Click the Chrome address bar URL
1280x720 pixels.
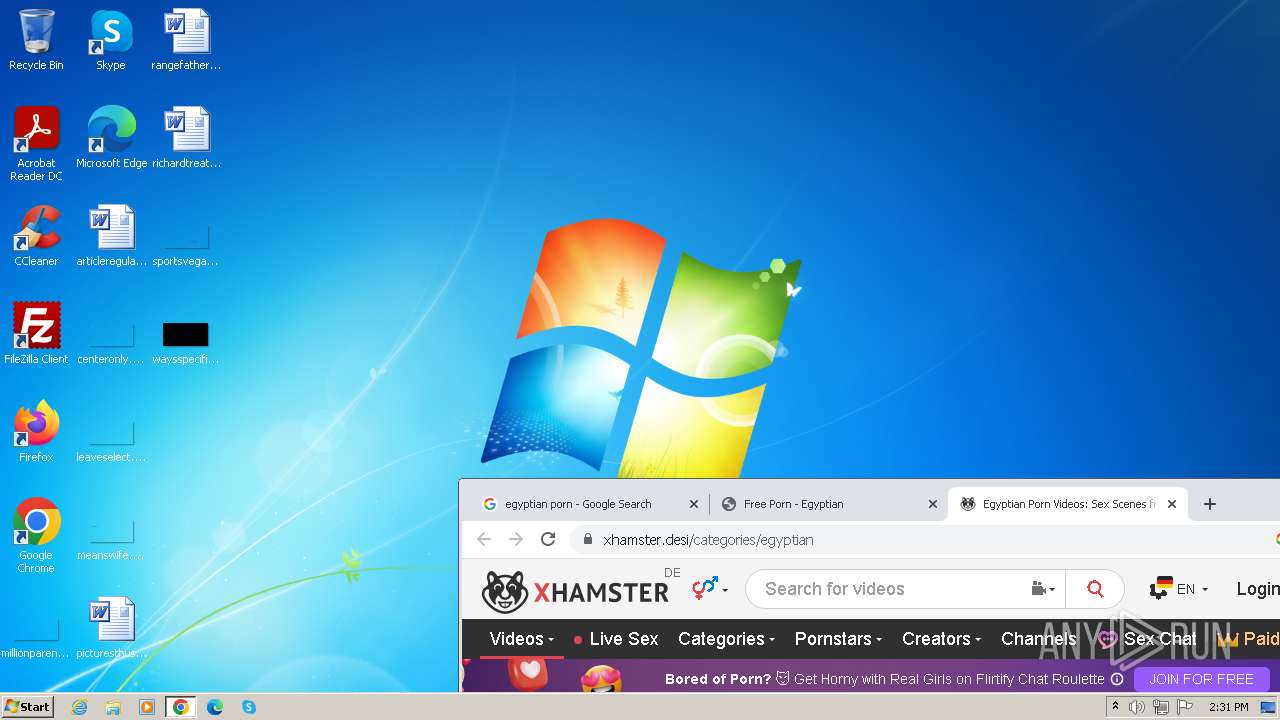click(x=708, y=540)
